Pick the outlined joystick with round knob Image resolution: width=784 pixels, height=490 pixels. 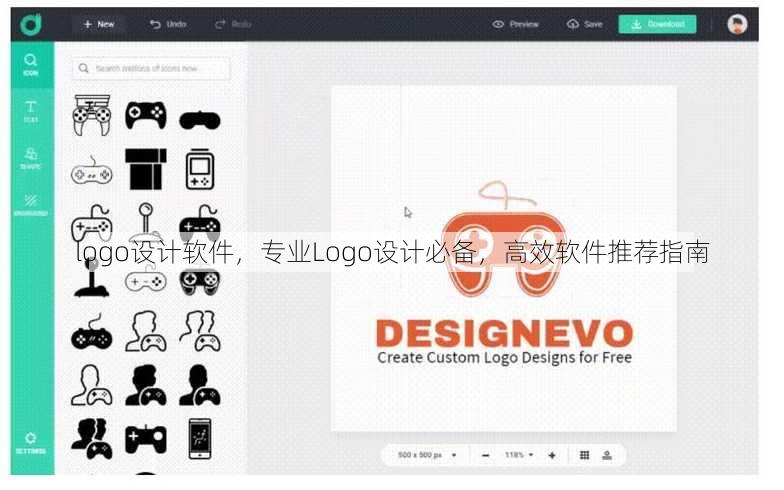146,221
